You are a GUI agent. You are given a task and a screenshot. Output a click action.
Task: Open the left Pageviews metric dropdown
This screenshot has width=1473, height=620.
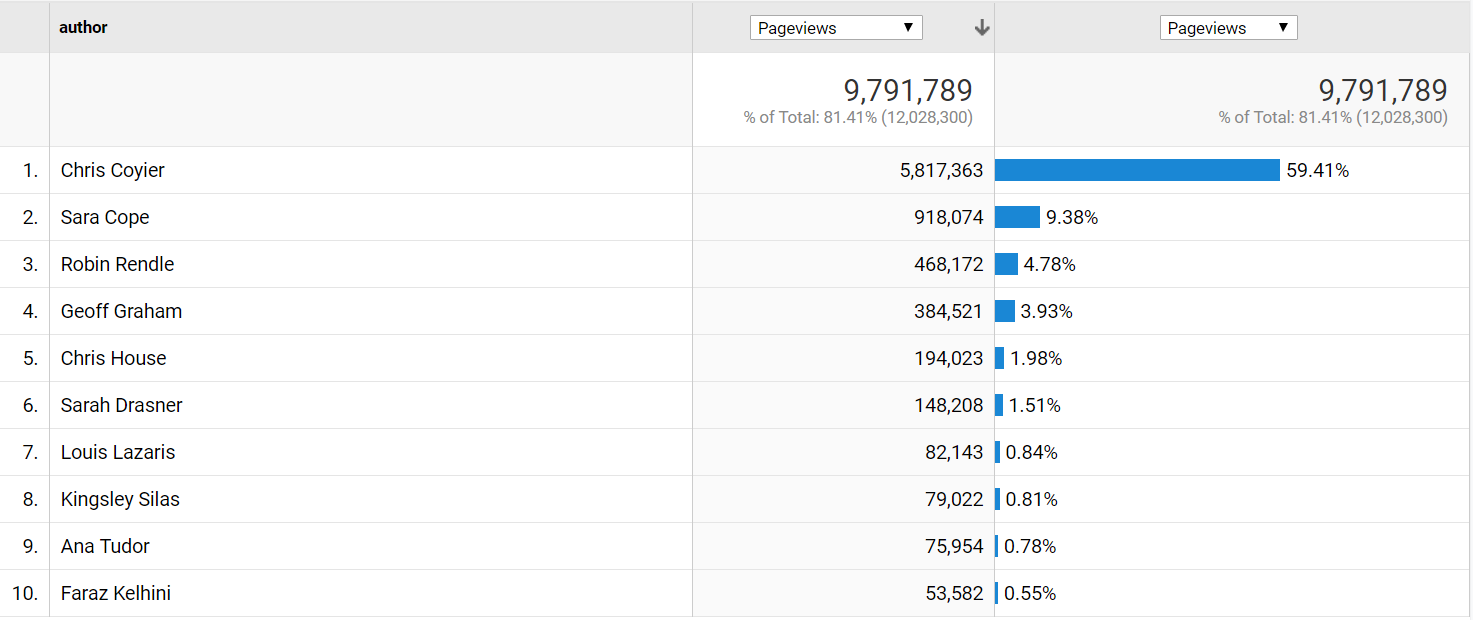click(x=836, y=28)
